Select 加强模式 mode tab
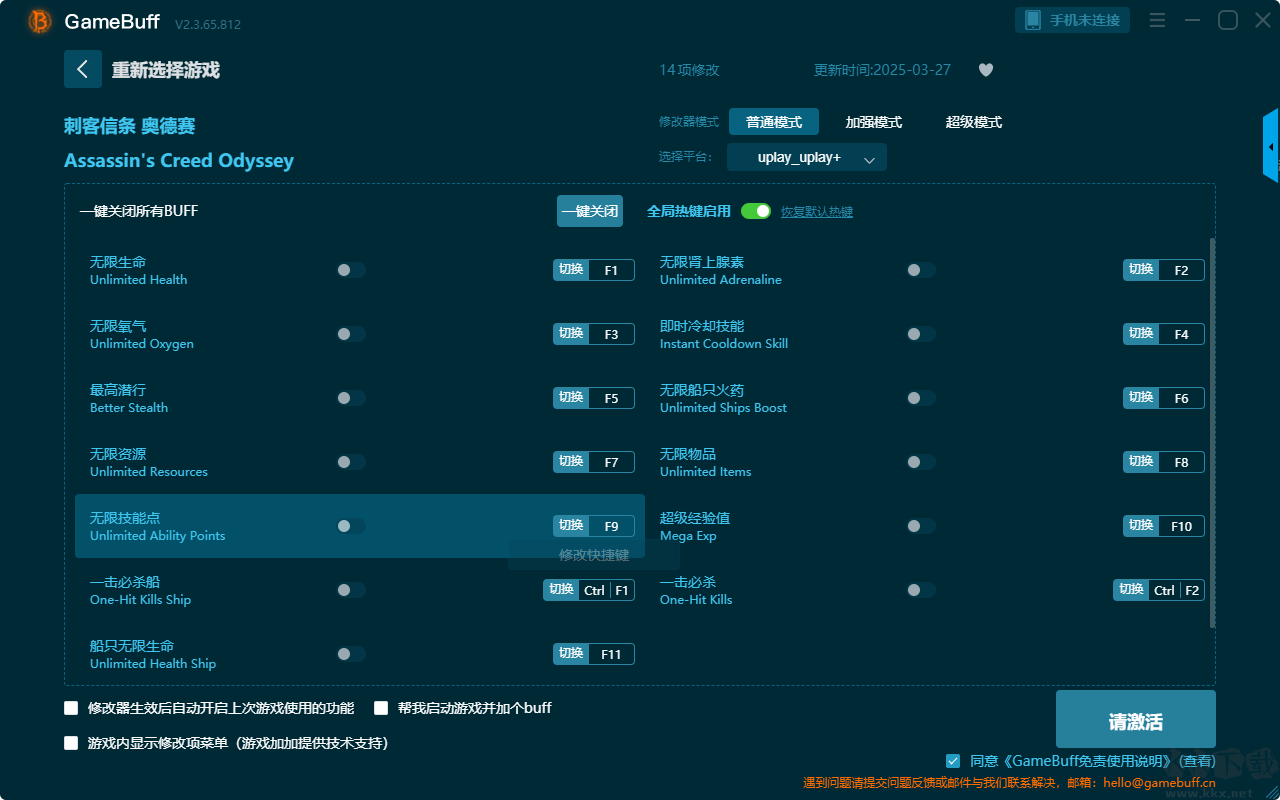The width and height of the screenshot is (1280, 800). 874,122
